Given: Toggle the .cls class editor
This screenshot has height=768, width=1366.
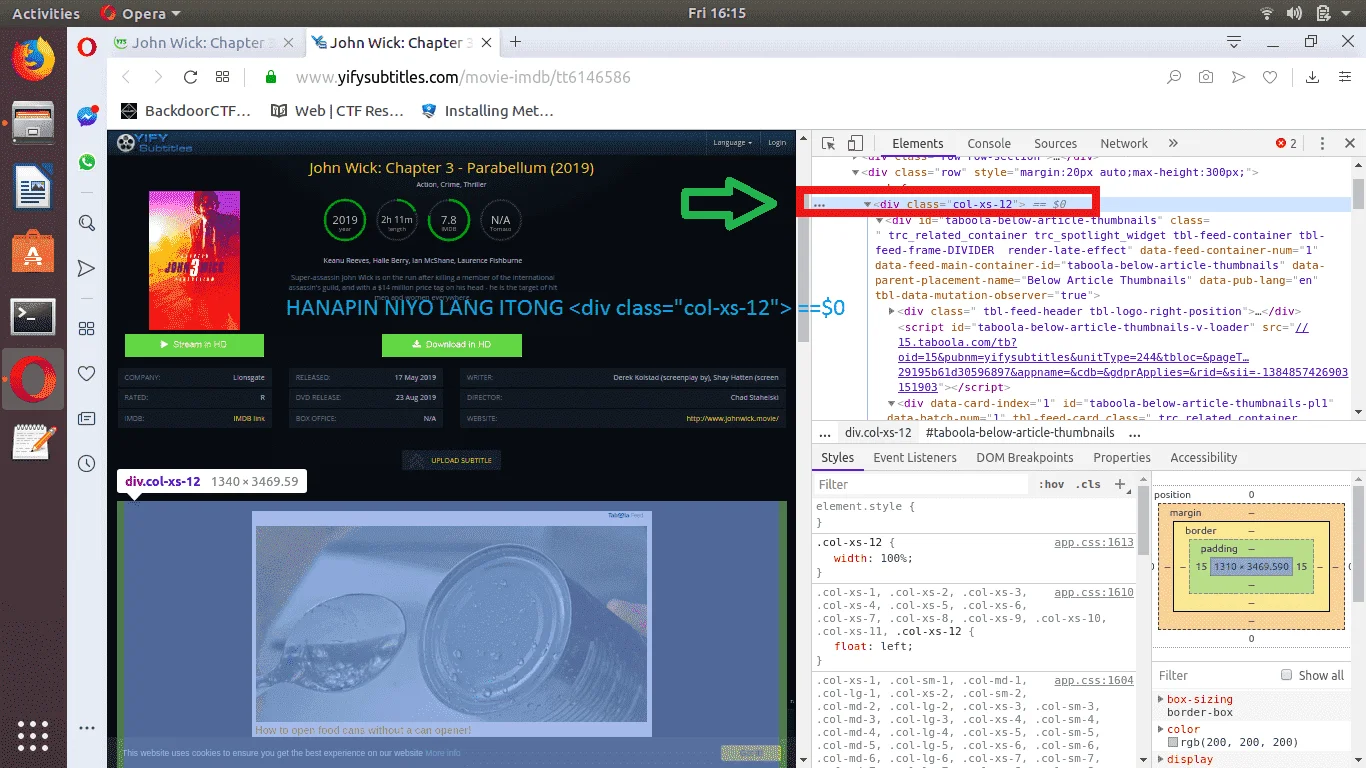Looking at the screenshot, I should pos(1088,484).
